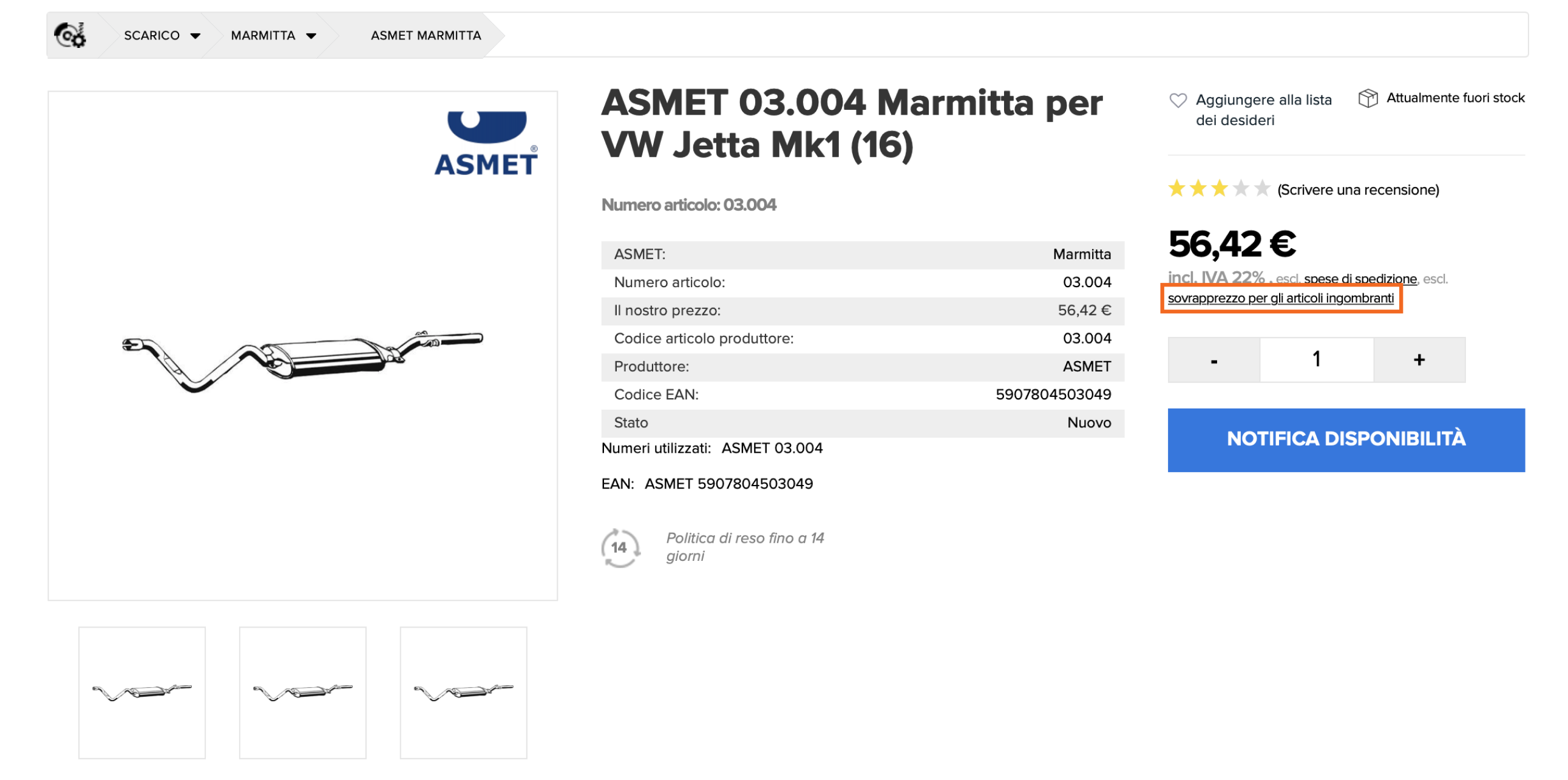Open the ASMET Marmitta breadcrumb item
The width and height of the screenshot is (1568, 780).
[x=426, y=36]
